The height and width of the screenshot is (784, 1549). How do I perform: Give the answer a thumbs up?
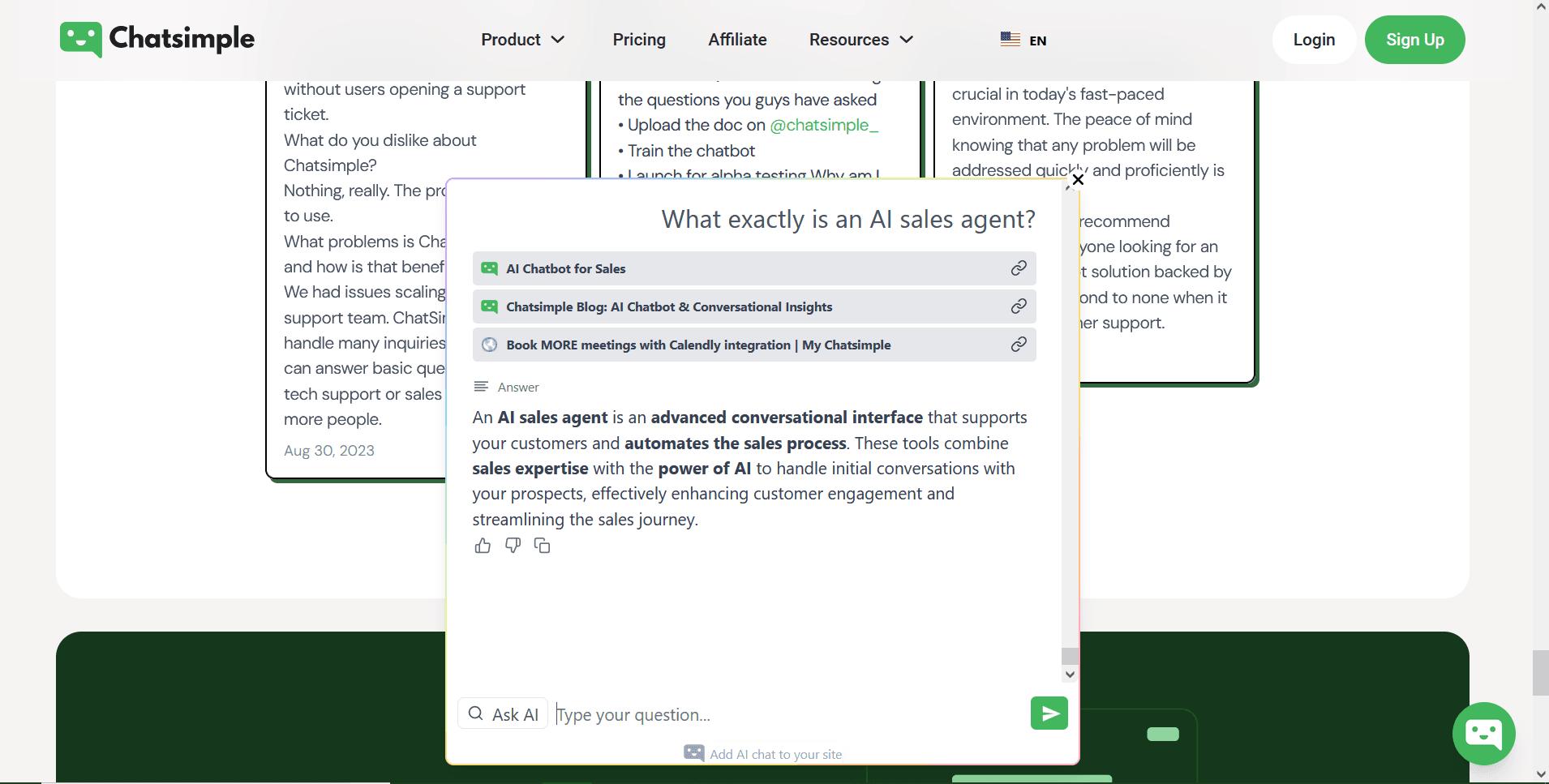coord(483,546)
